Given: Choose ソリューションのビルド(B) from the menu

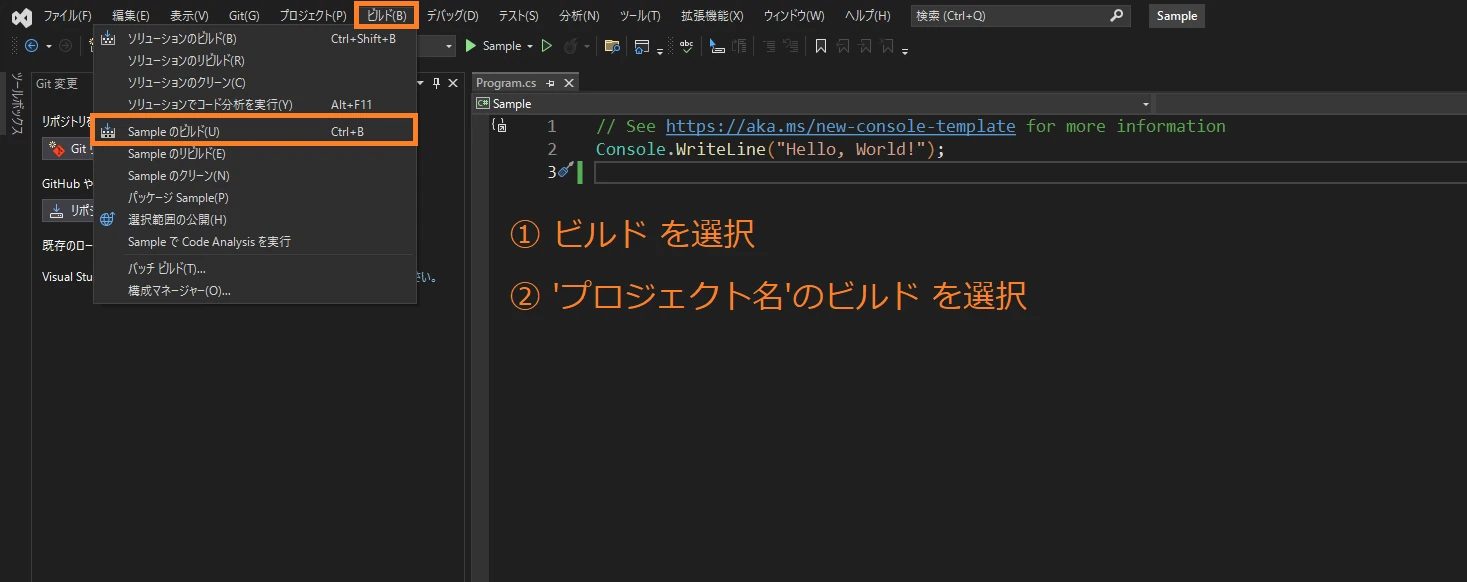Looking at the screenshot, I should point(255,39).
